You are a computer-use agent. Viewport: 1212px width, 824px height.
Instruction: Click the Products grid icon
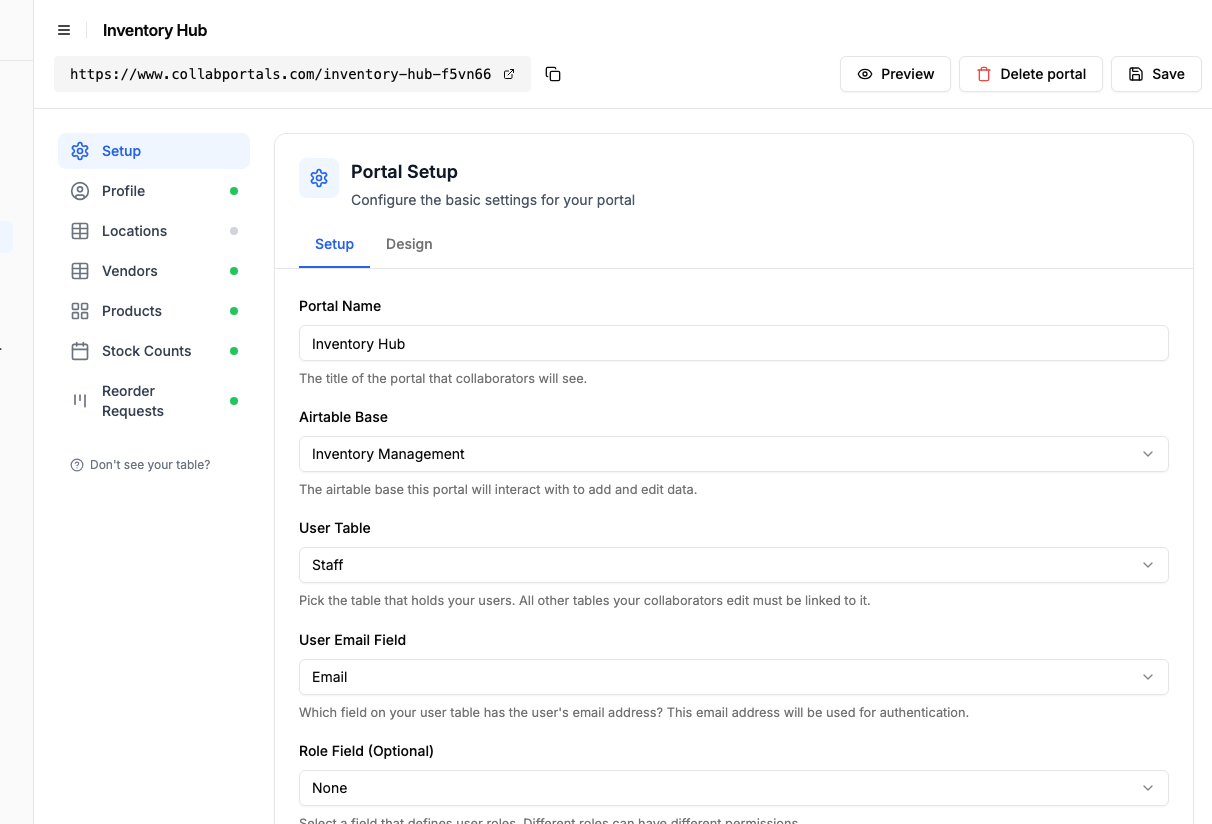pyautogui.click(x=80, y=311)
